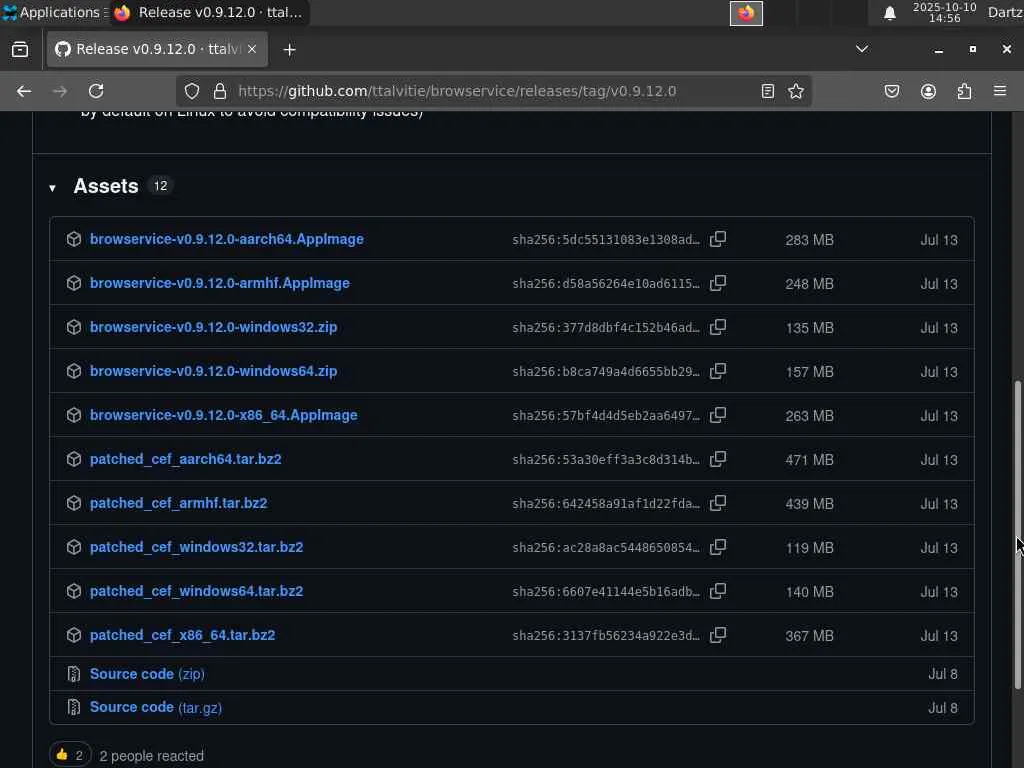Go back with the browser back arrow
This screenshot has height=768, width=1024.
[24, 91]
